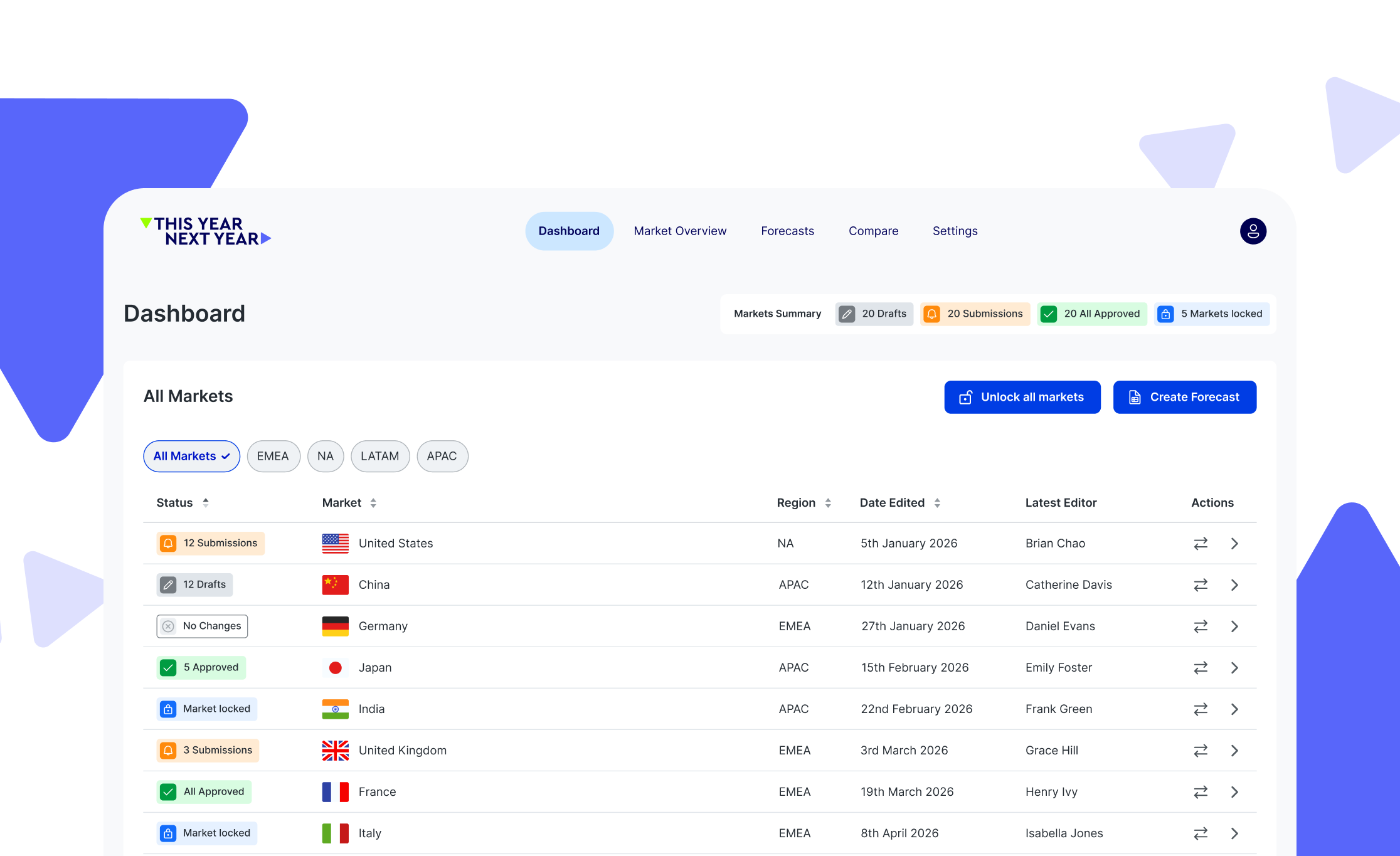Click the Italy flag icon
Image resolution: width=1400 pixels, height=856 pixels.
click(336, 833)
